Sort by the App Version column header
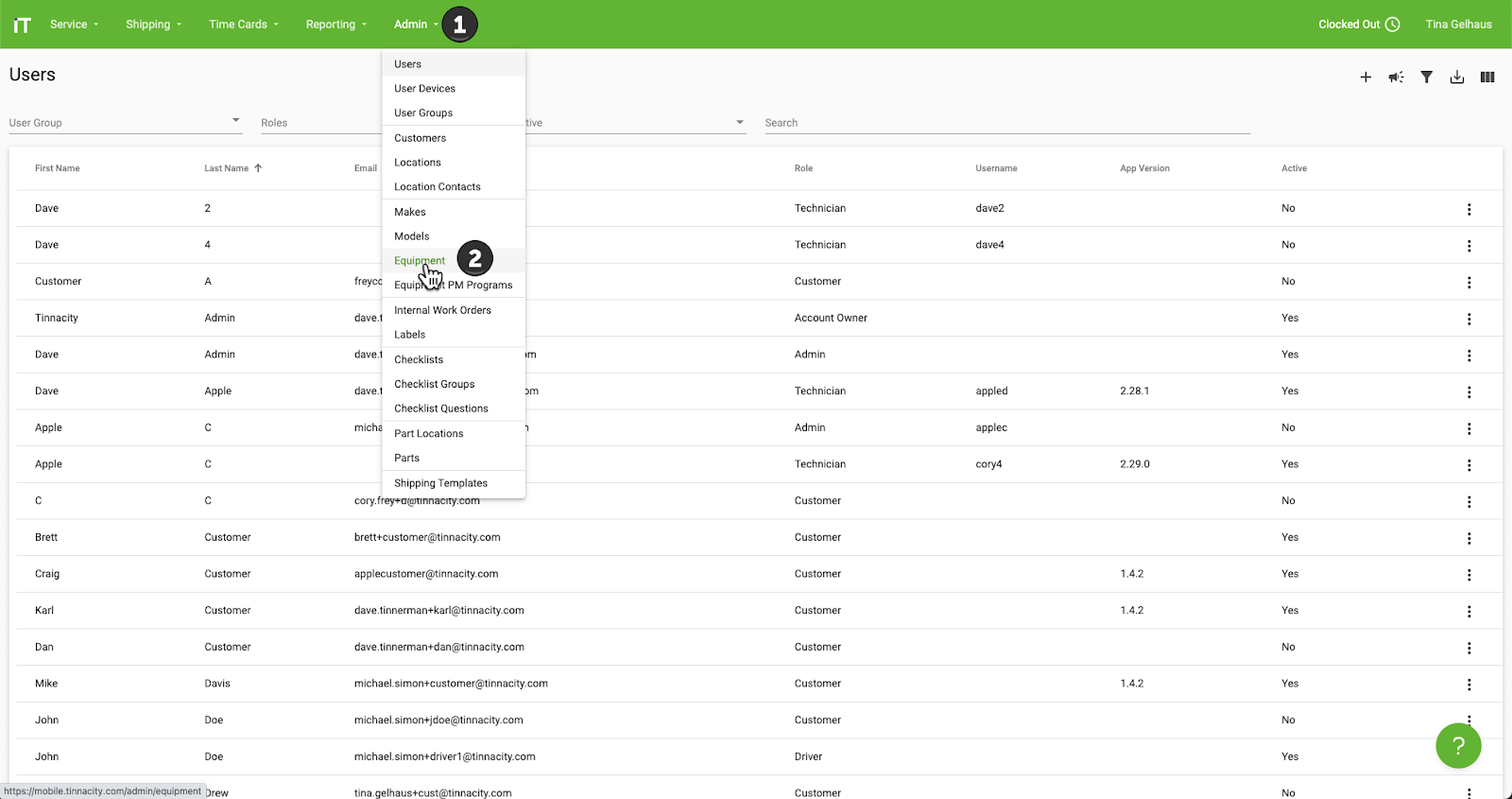 point(1144,168)
